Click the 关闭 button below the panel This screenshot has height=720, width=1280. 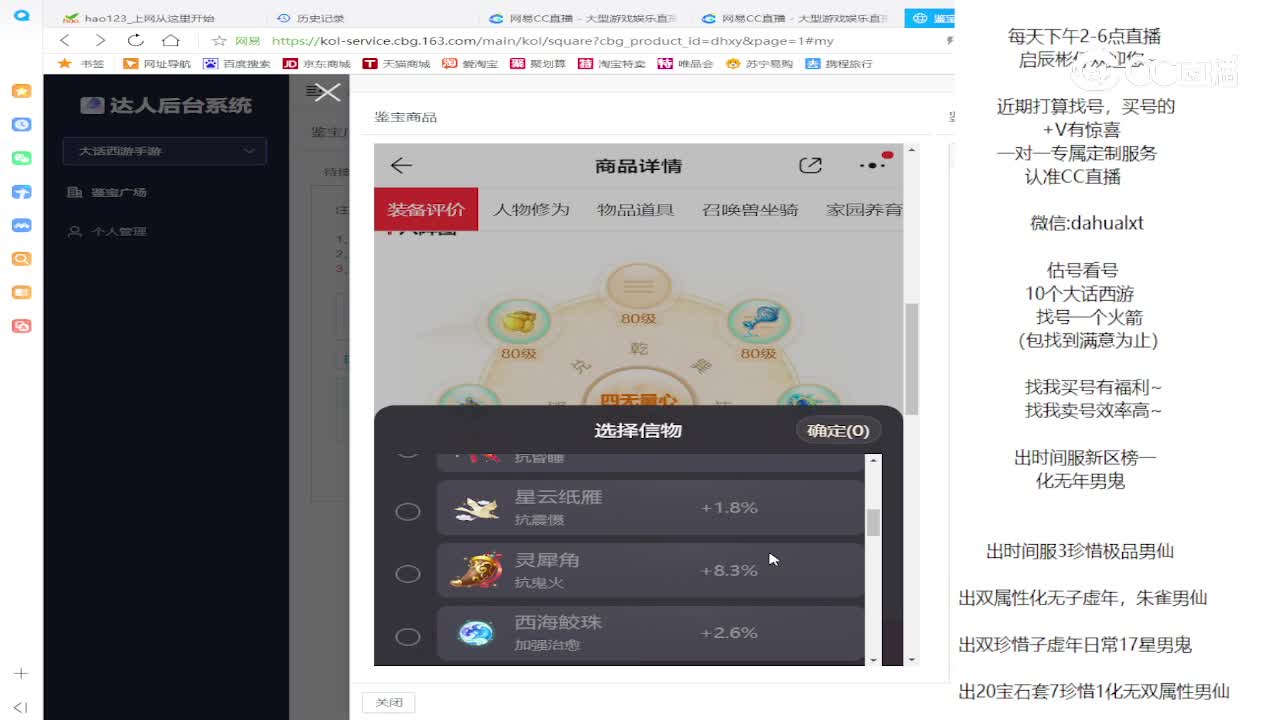coord(389,703)
